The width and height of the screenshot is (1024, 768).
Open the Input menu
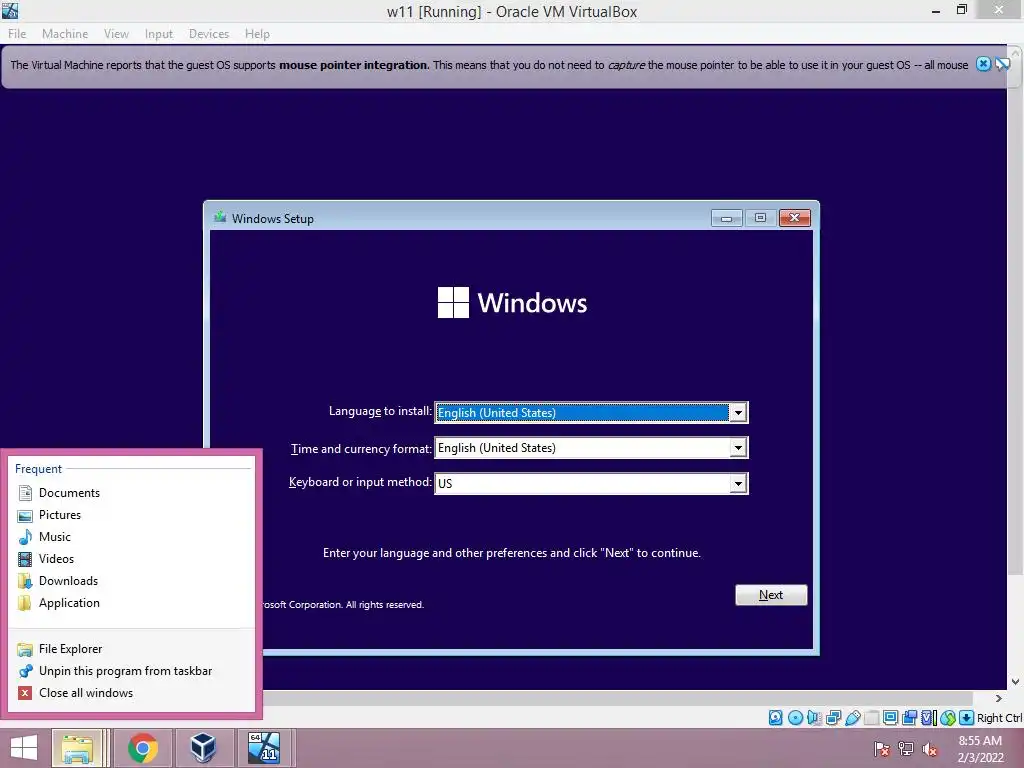159,33
